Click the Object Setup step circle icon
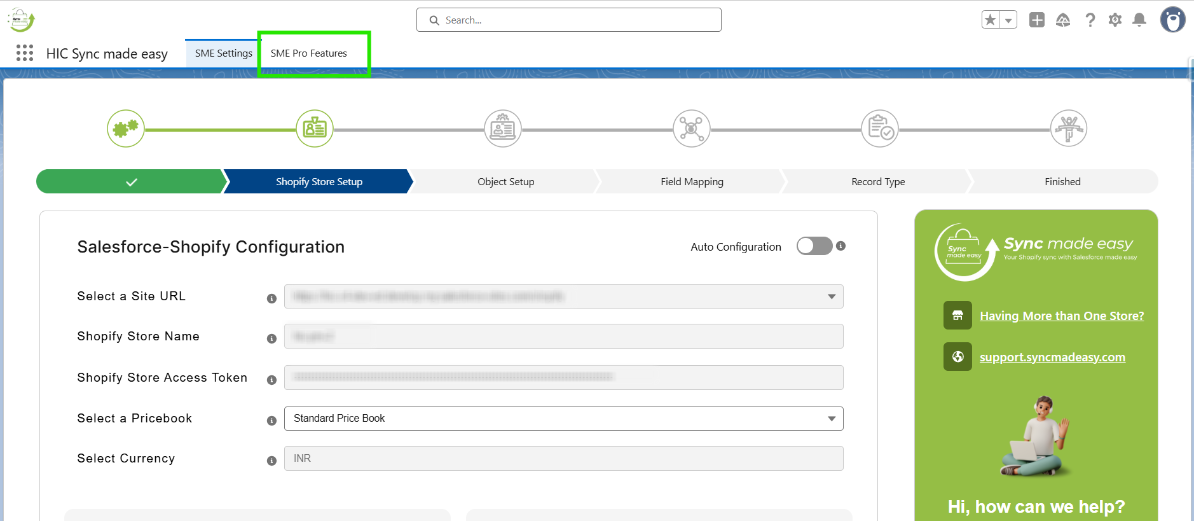The width and height of the screenshot is (1194, 521). coord(503,129)
